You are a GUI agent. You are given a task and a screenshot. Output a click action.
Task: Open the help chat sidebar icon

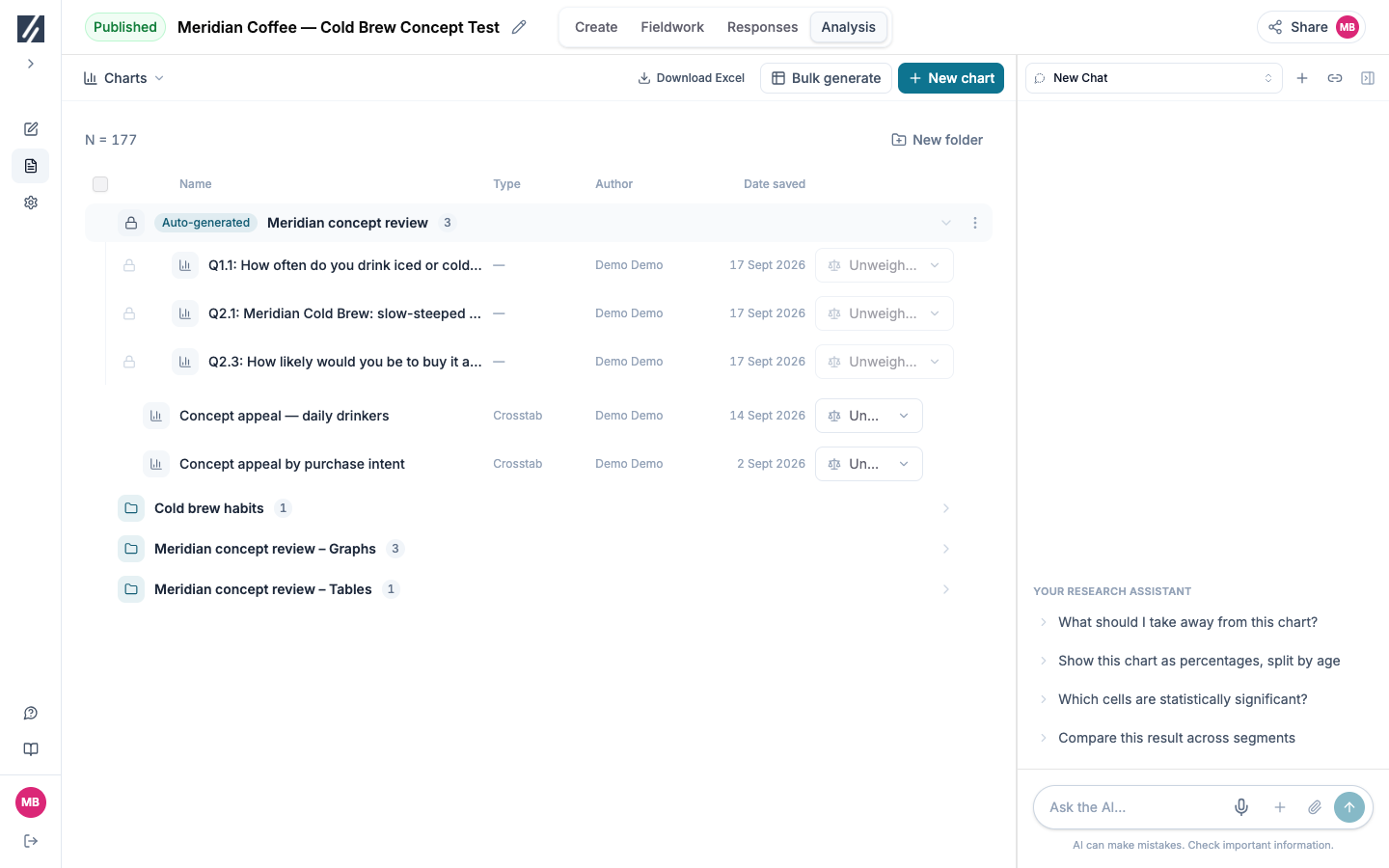click(31, 714)
